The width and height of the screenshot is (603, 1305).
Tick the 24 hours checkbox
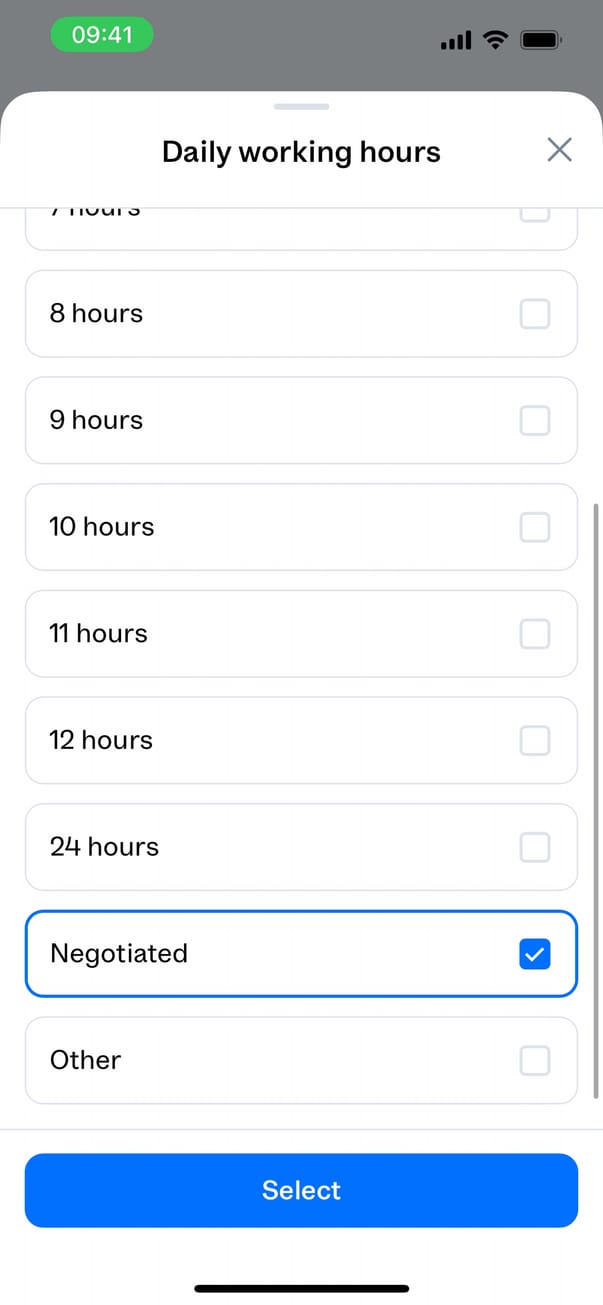535,847
